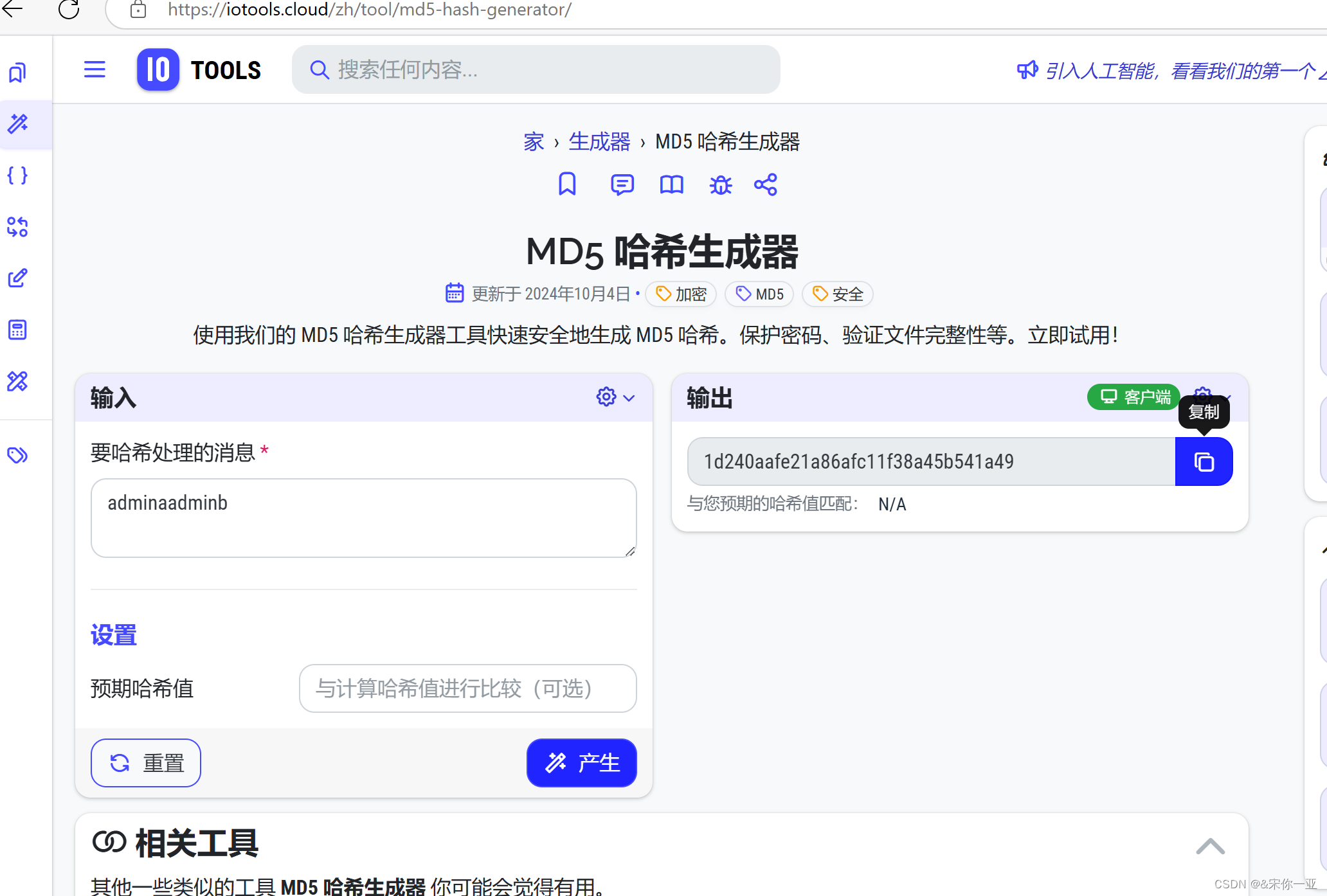The height and width of the screenshot is (896, 1327).
Task: Go to 家 breadcrumb link
Action: pos(533,141)
